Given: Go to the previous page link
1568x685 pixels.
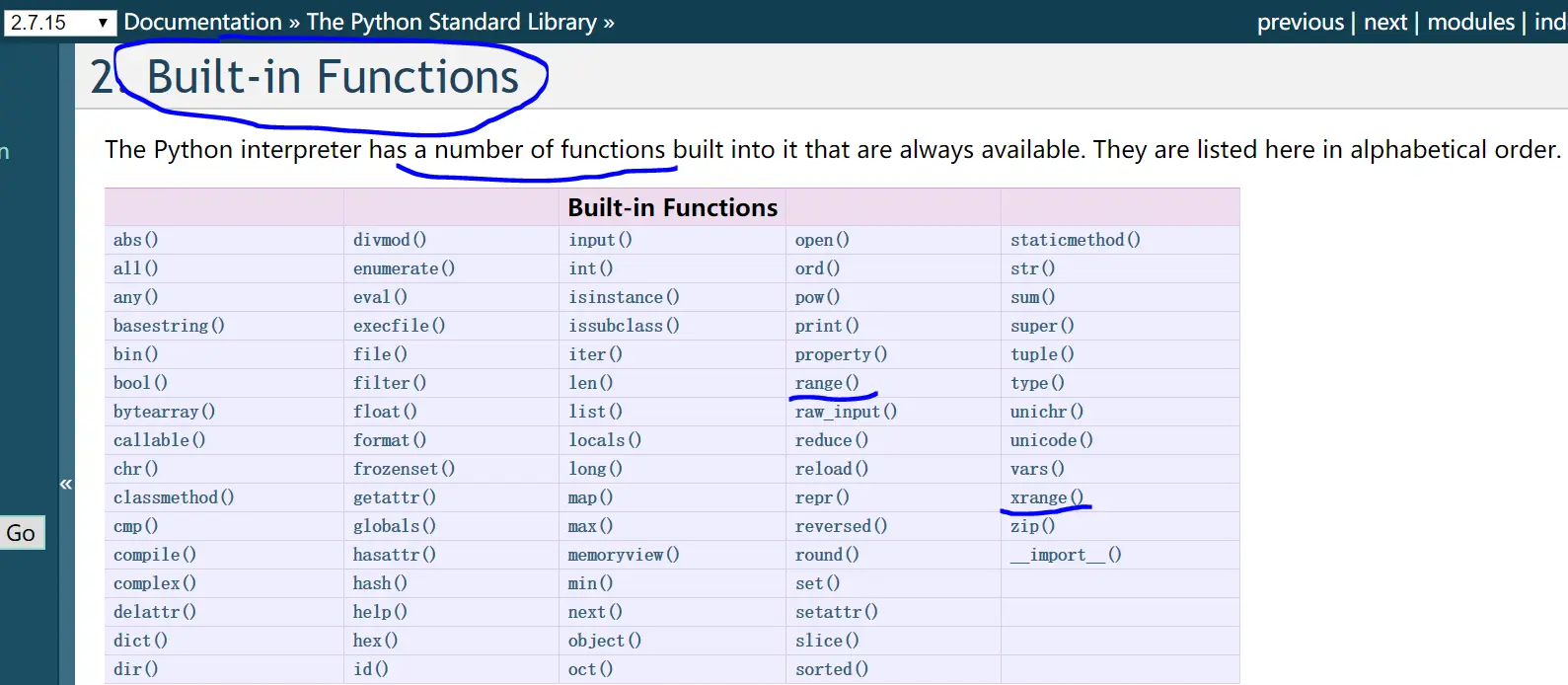Looking at the screenshot, I should (x=1301, y=22).
